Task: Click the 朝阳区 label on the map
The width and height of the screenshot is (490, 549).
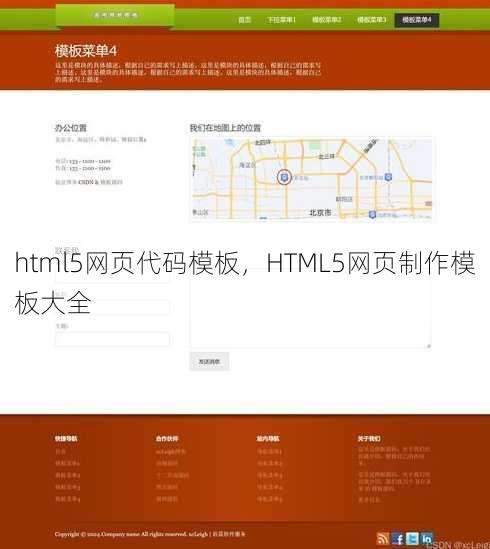Action: point(344,199)
